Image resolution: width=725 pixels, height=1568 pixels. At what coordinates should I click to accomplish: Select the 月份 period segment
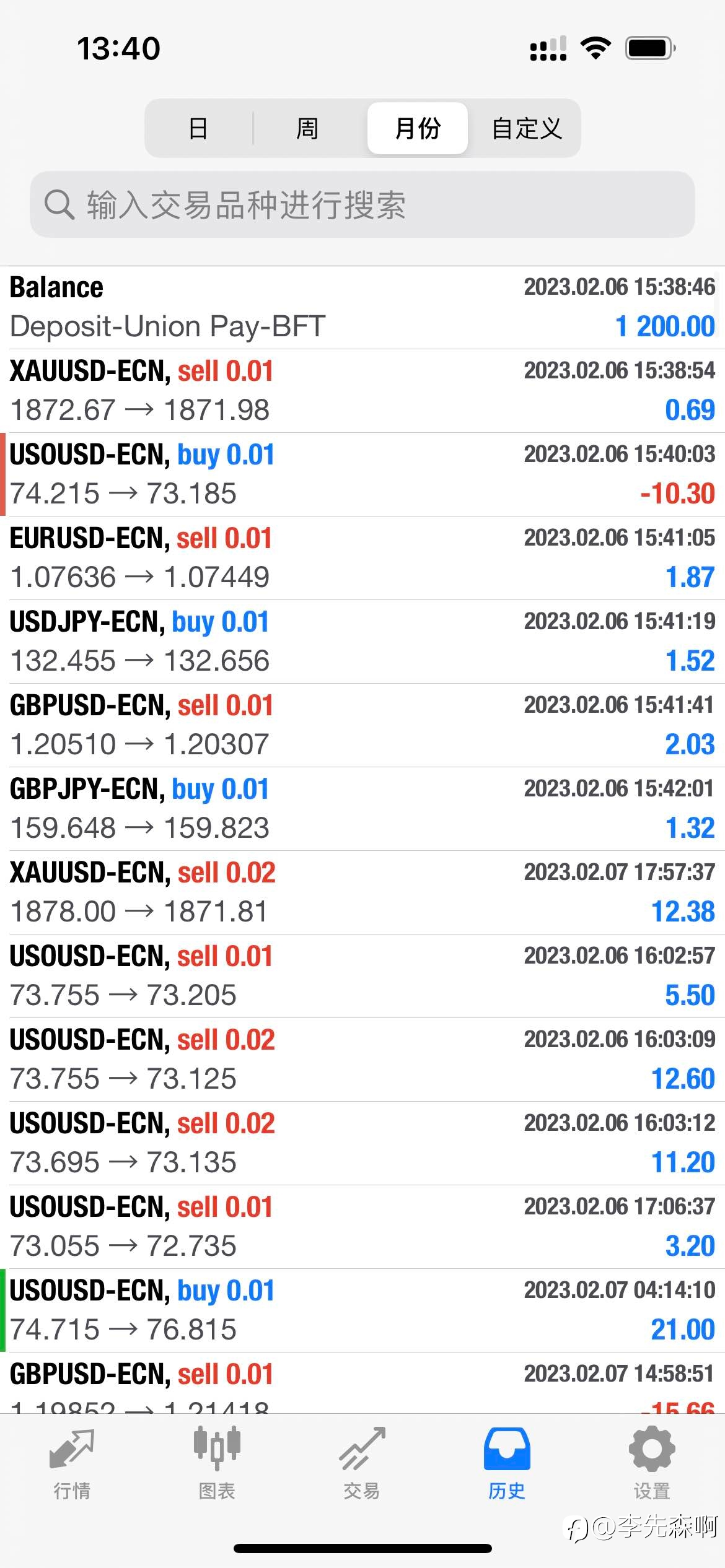[x=418, y=128]
